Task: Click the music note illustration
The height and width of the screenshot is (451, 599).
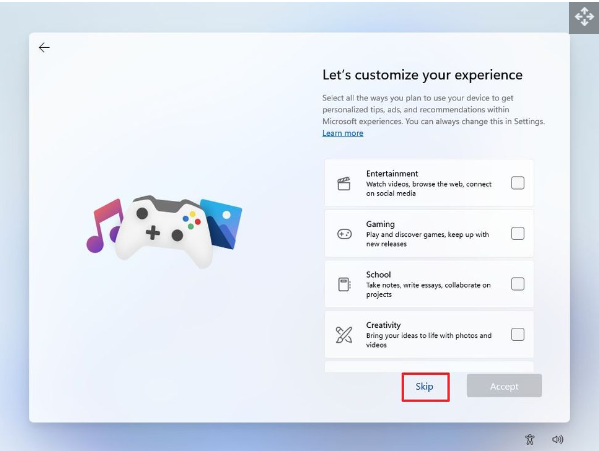Action: coord(104,225)
